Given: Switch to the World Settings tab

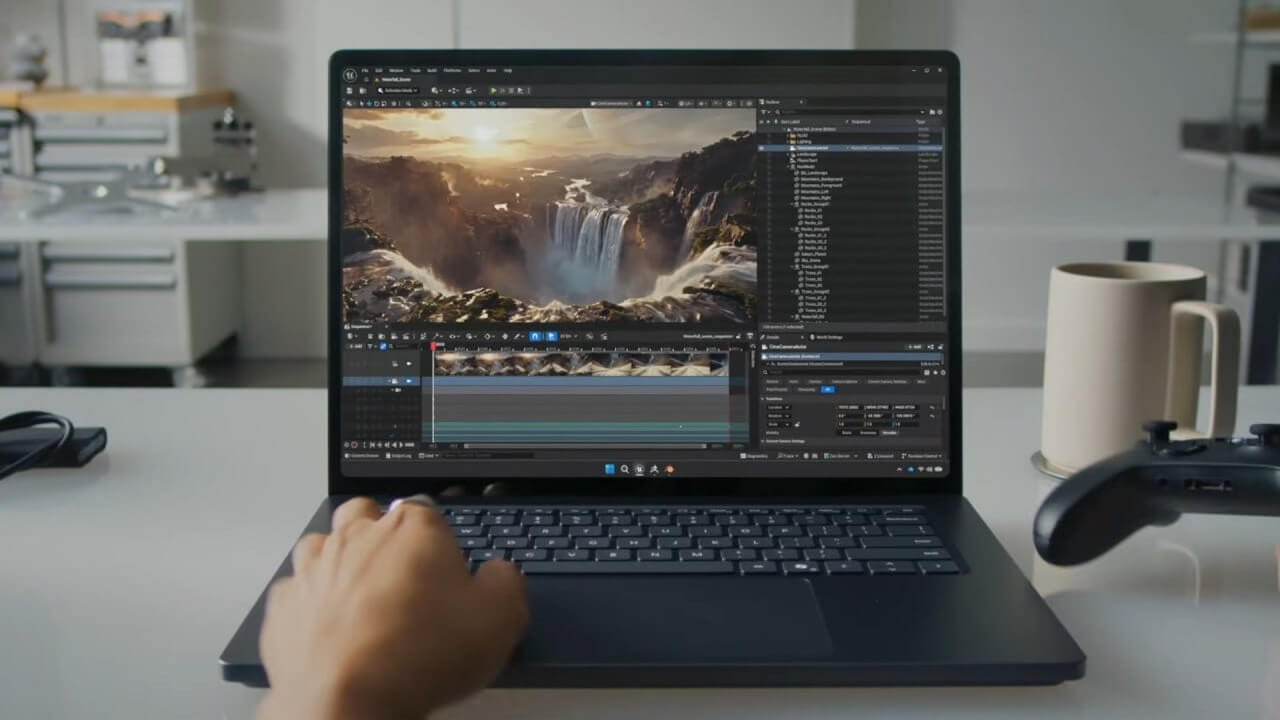Looking at the screenshot, I should [827, 337].
